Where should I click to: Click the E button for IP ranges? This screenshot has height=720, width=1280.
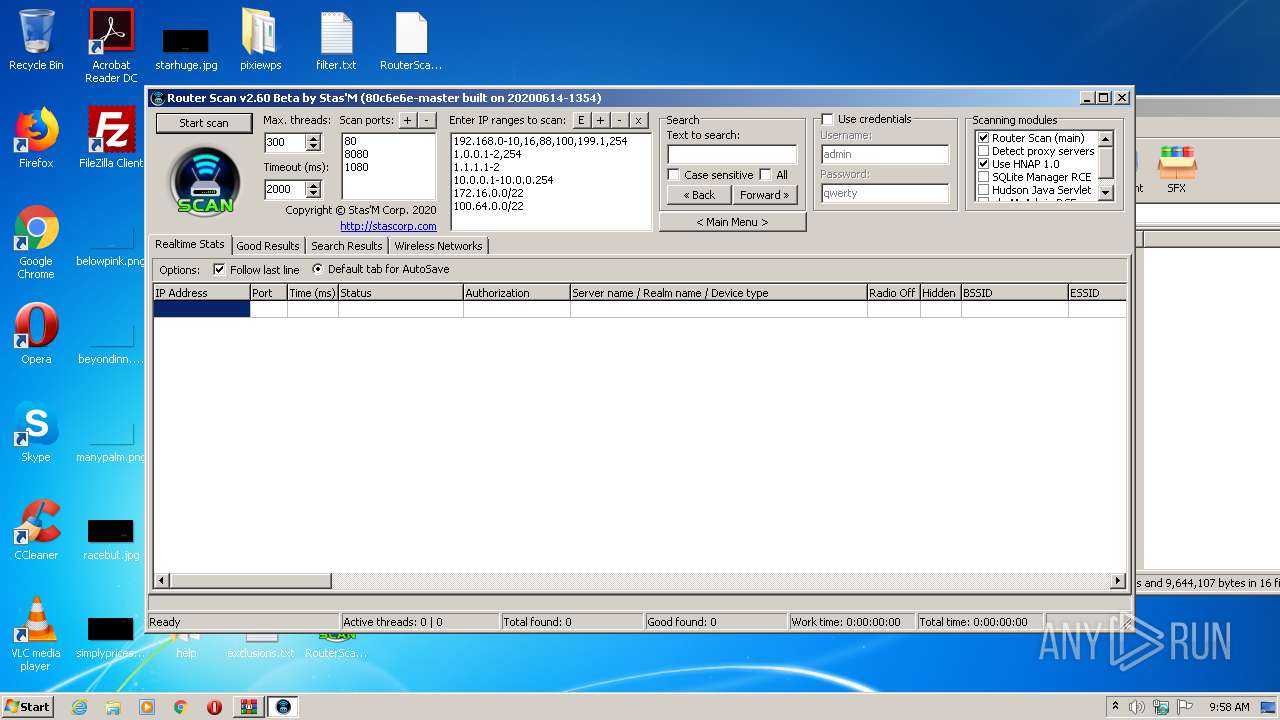[581, 120]
